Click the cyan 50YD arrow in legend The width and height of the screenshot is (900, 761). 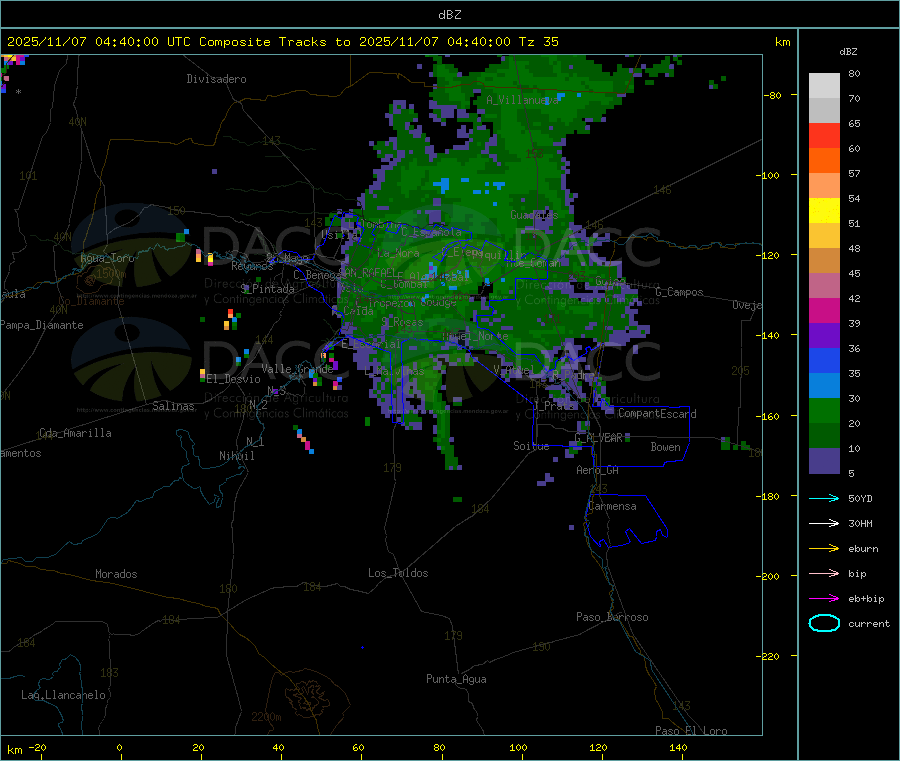click(x=824, y=498)
